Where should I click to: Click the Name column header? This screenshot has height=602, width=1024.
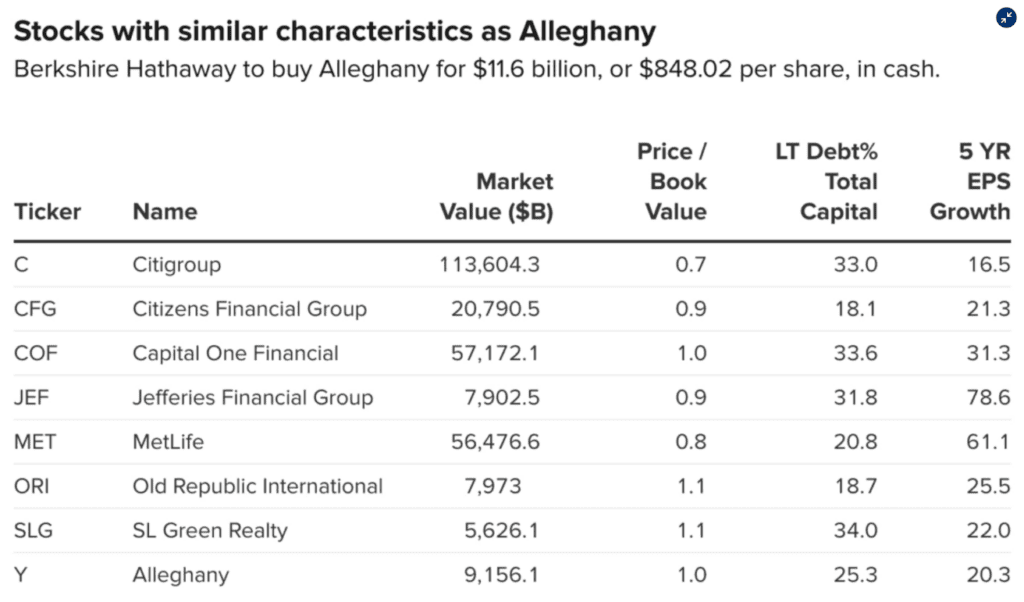[164, 212]
